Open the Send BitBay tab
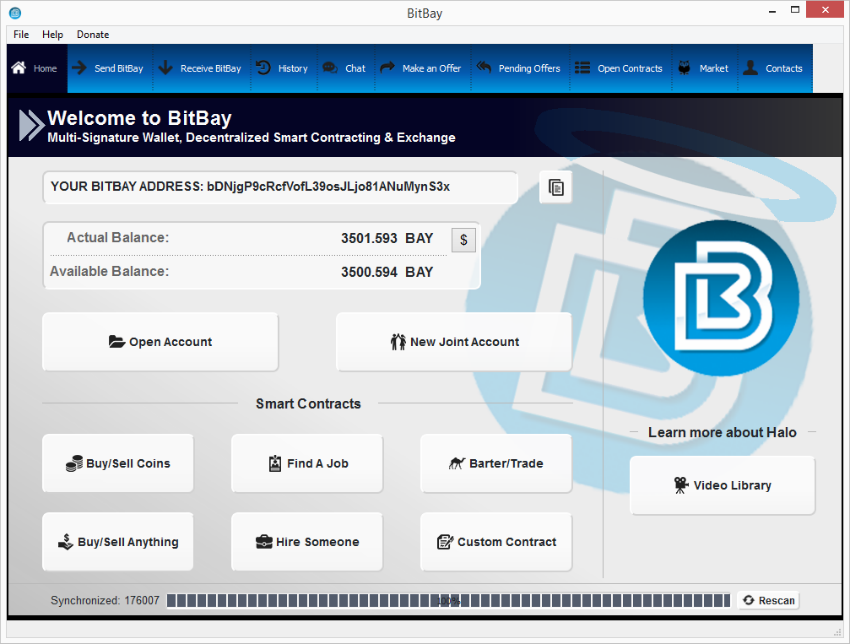Image resolution: width=850 pixels, height=644 pixels. coord(110,68)
